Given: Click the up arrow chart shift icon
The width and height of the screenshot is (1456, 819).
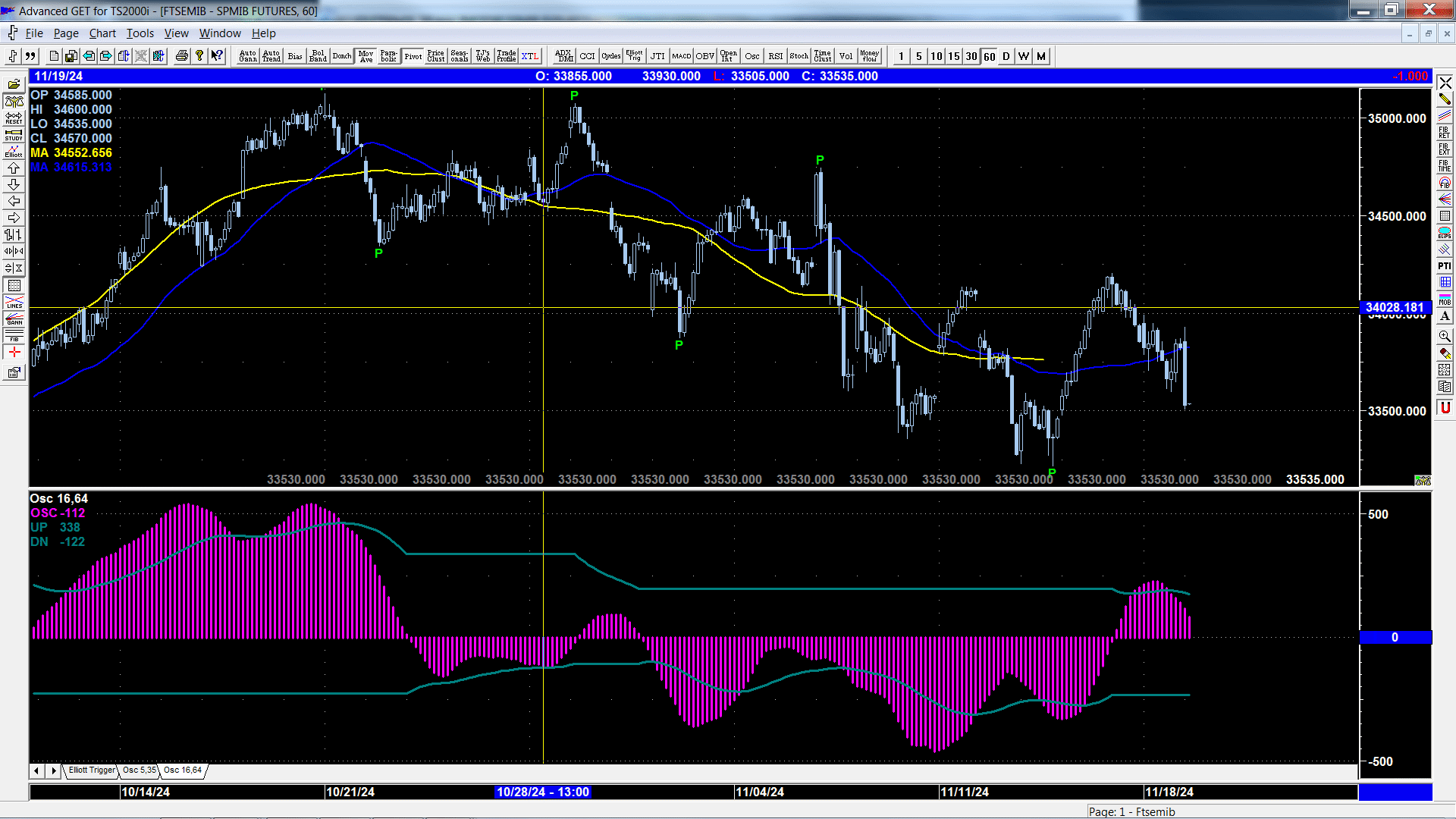Looking at the screenshot, I should 14,168.
